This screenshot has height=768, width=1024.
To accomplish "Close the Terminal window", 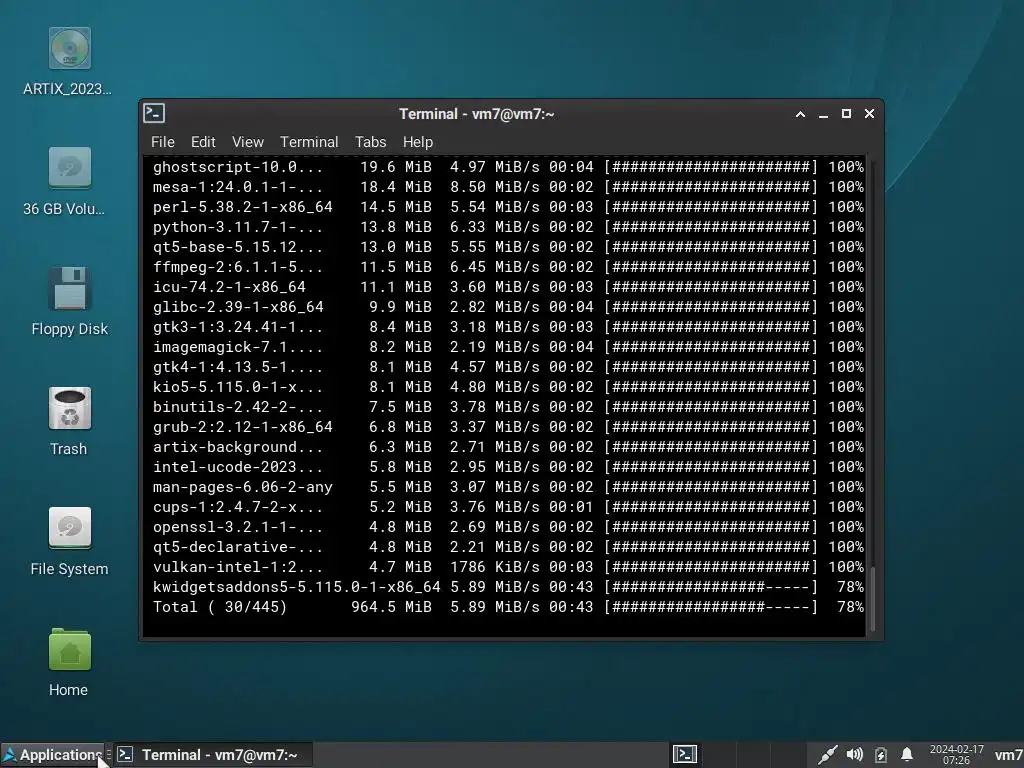I will pos(869,114).
